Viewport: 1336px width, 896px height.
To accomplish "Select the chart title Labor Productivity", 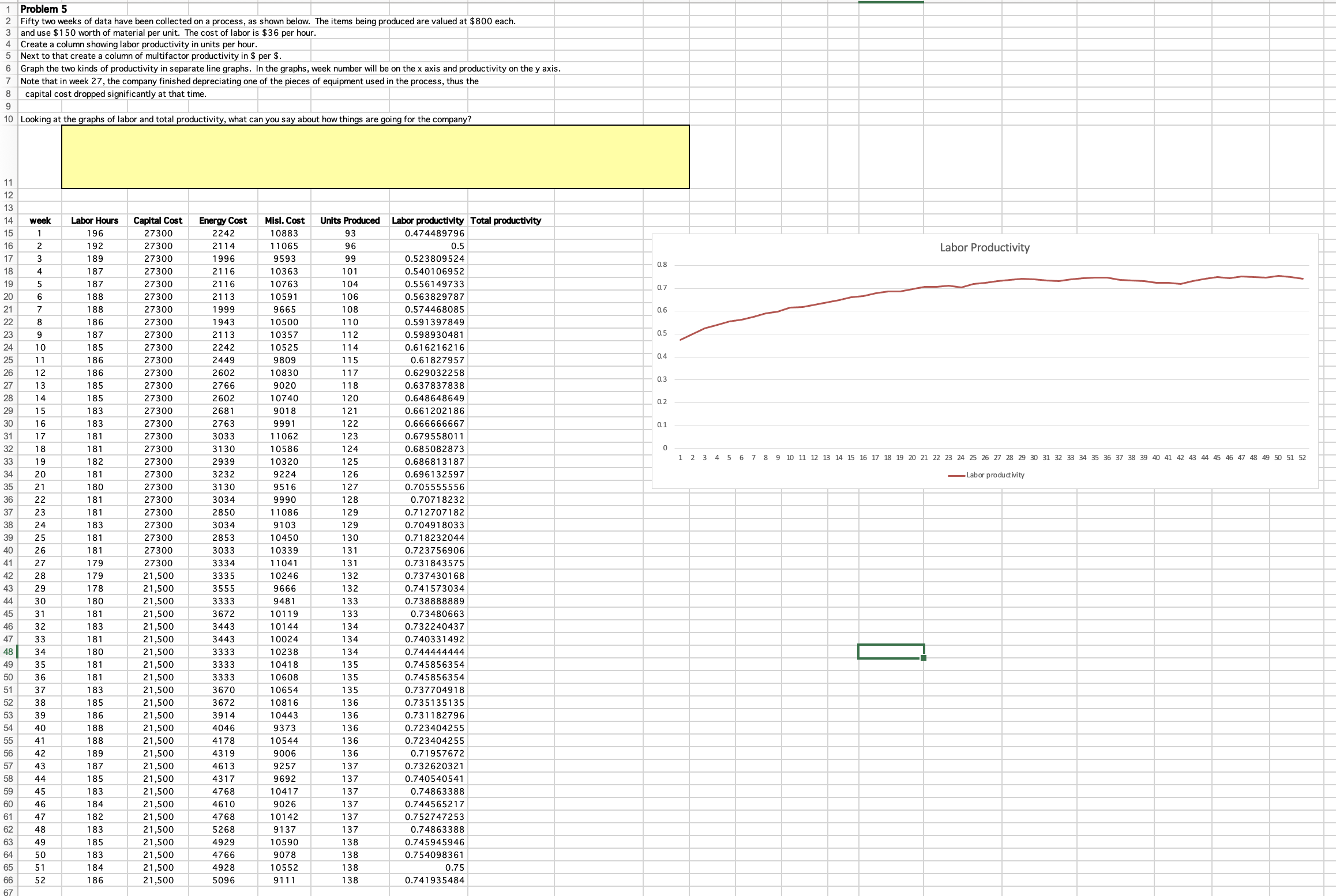I will (x=984, y=247).
